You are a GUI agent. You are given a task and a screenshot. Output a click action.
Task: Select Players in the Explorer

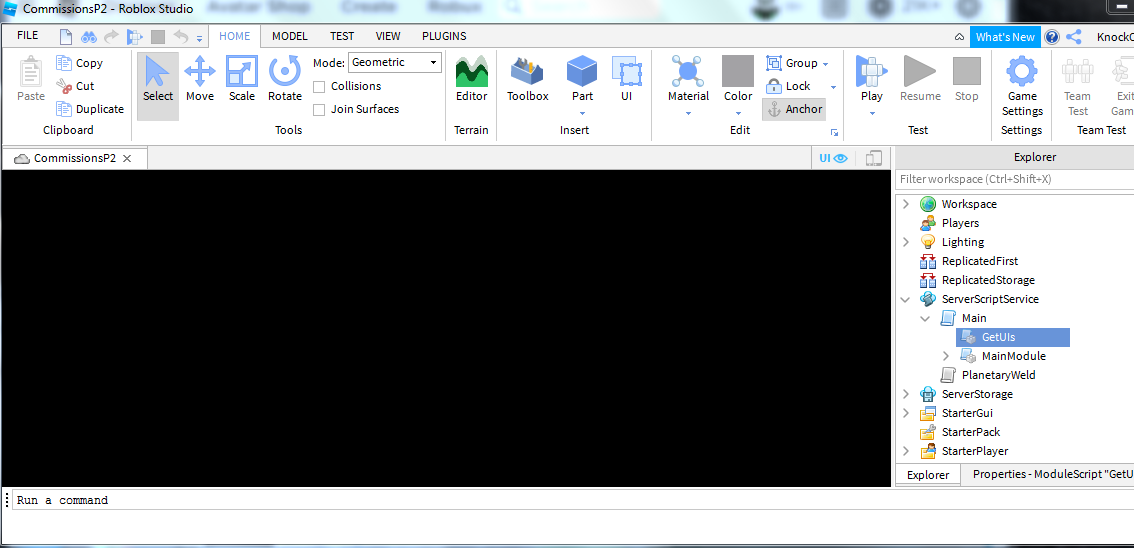[x=960, y=223]
